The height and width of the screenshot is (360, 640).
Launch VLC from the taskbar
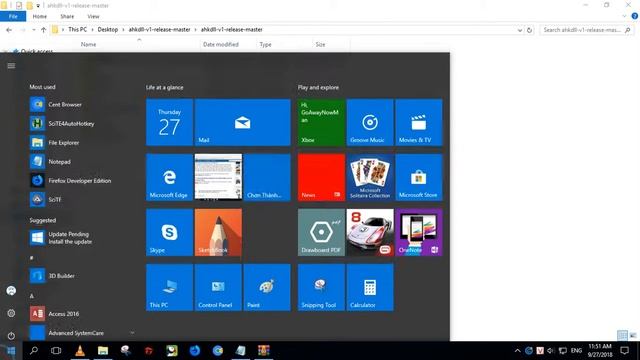click(80, 351)
